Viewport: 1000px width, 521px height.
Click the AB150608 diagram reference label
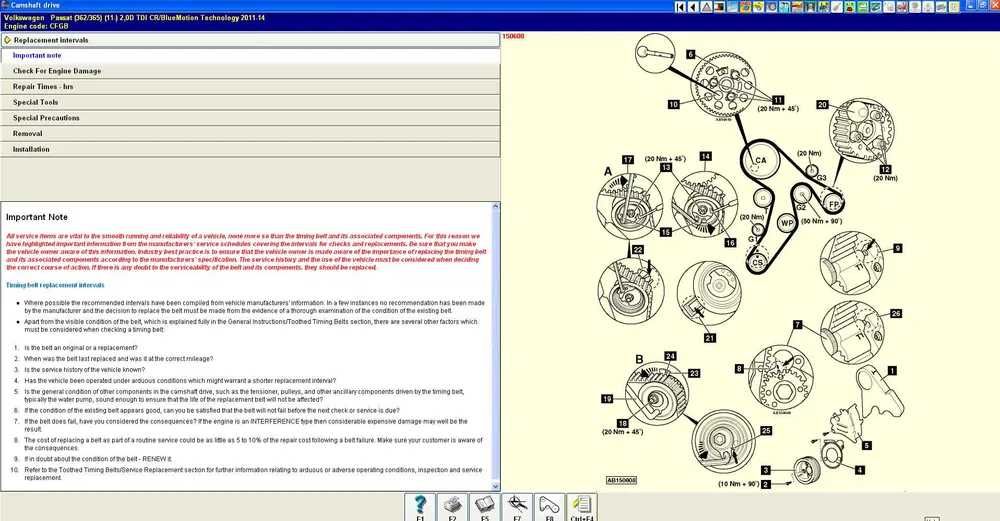tap(621, 480)
